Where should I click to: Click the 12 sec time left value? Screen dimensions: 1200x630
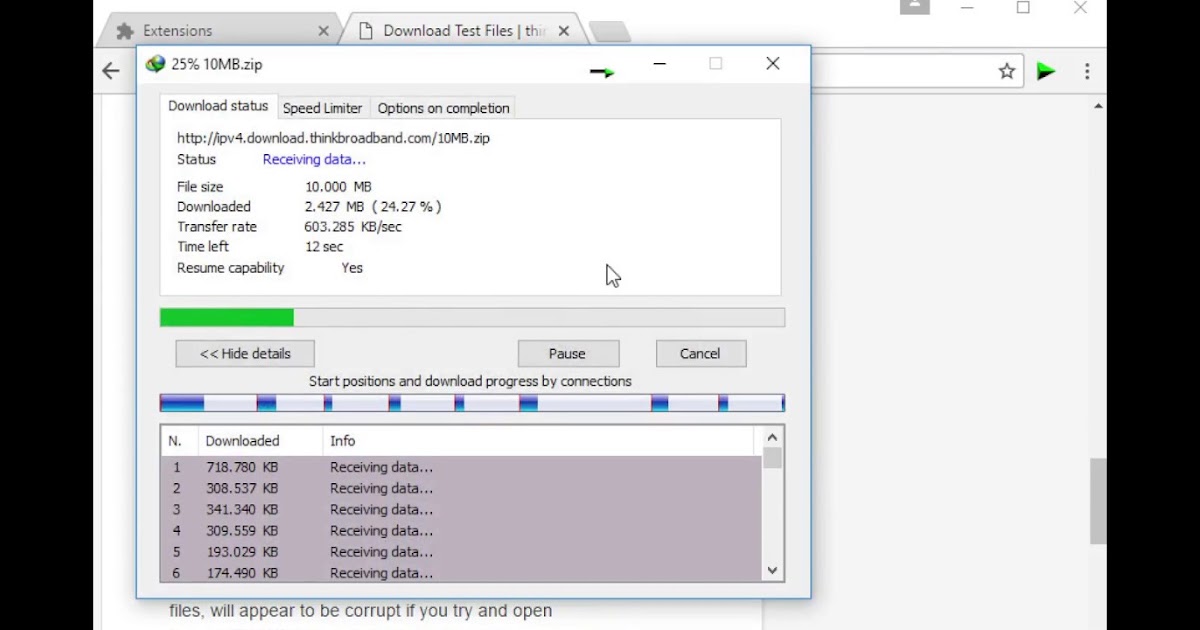coord(324,247)
